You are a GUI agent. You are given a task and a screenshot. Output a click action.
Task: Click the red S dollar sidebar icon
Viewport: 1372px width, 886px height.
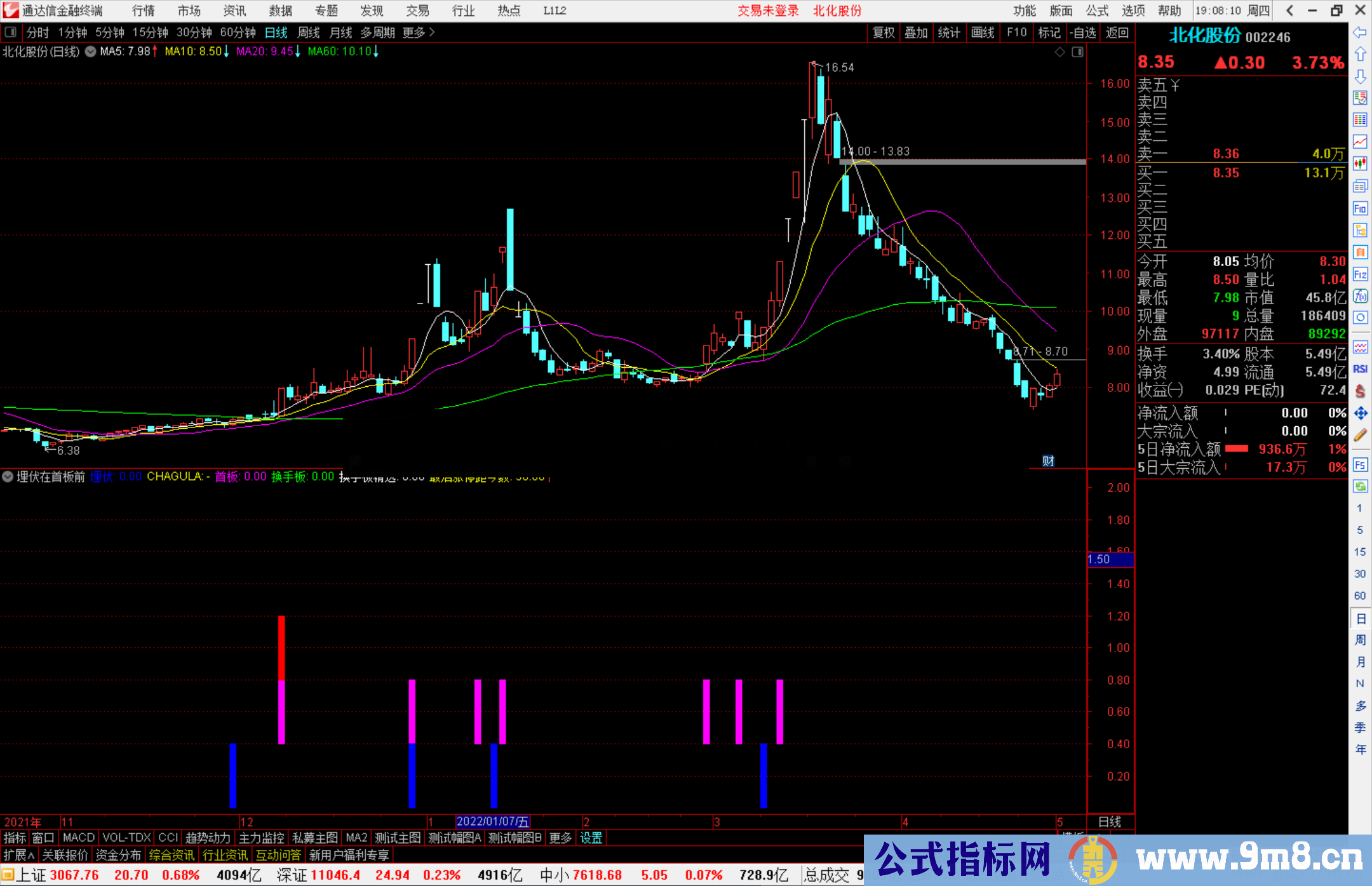tap(1360, 391)
